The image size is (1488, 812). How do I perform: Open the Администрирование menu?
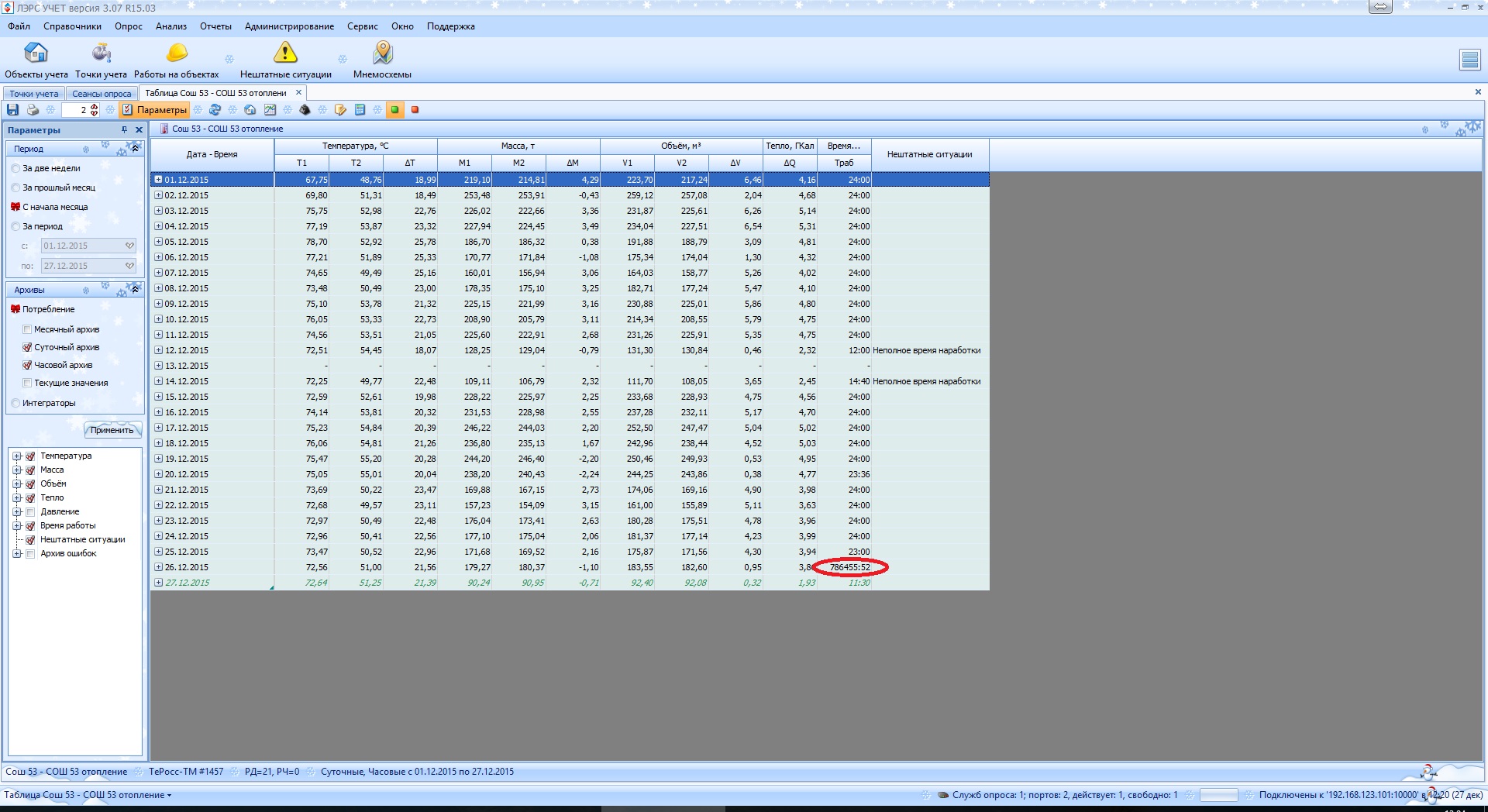289,26
